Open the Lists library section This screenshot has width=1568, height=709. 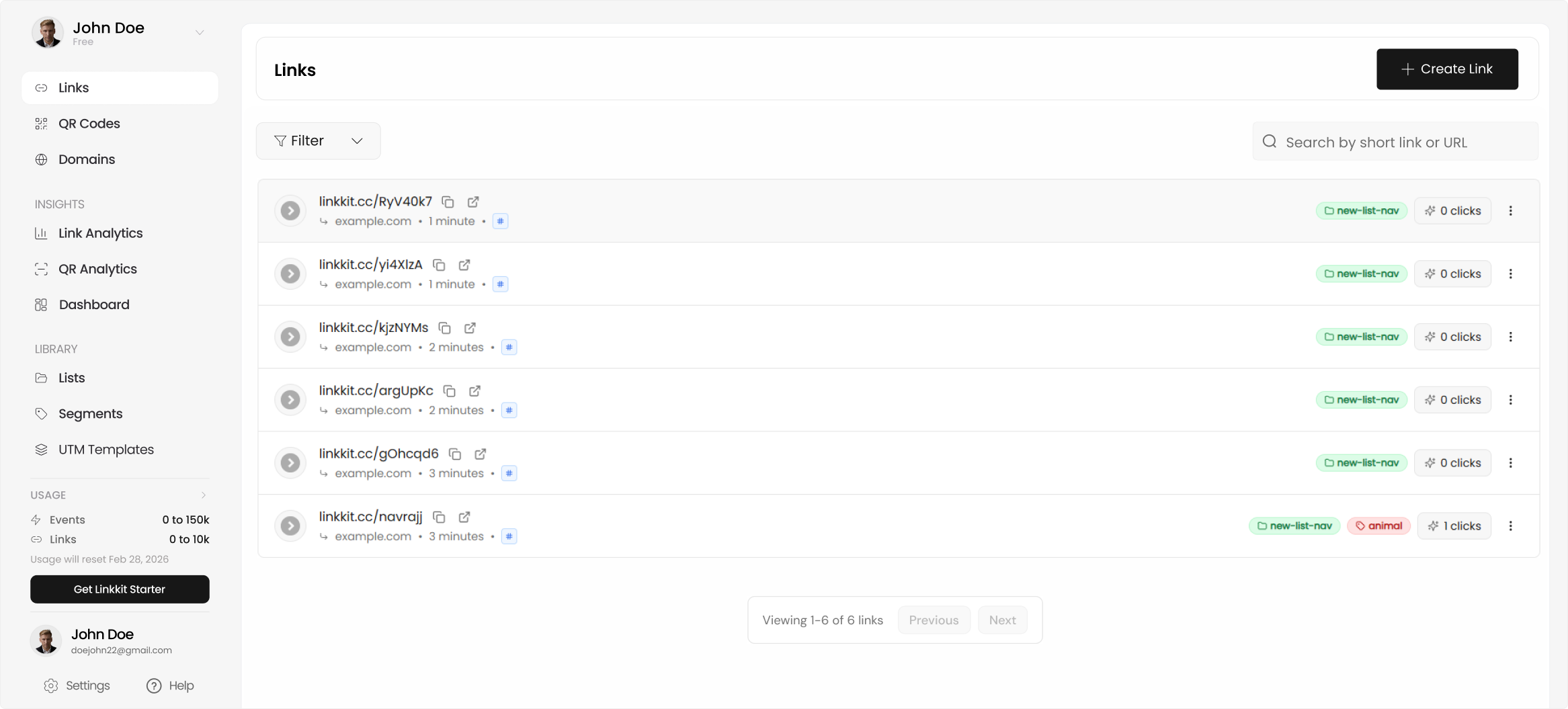(x=71, y=377)
